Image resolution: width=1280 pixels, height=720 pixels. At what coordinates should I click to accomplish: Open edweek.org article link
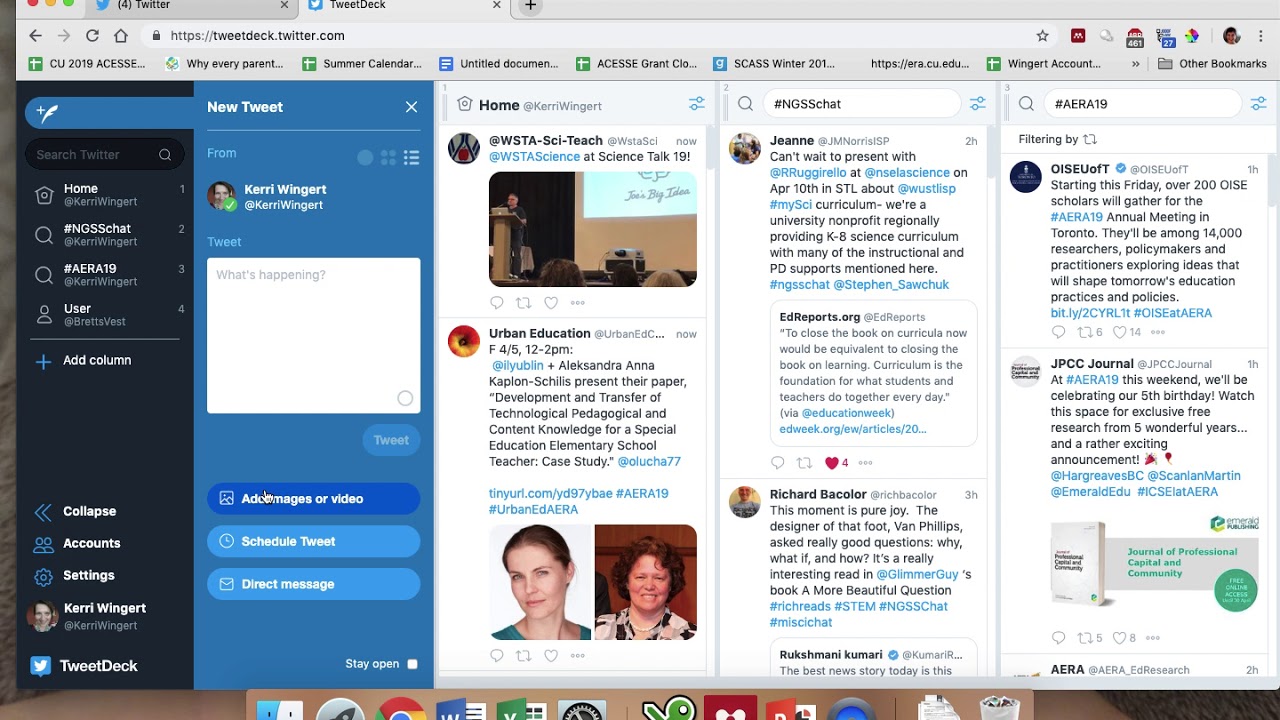[x=853, y=429]
